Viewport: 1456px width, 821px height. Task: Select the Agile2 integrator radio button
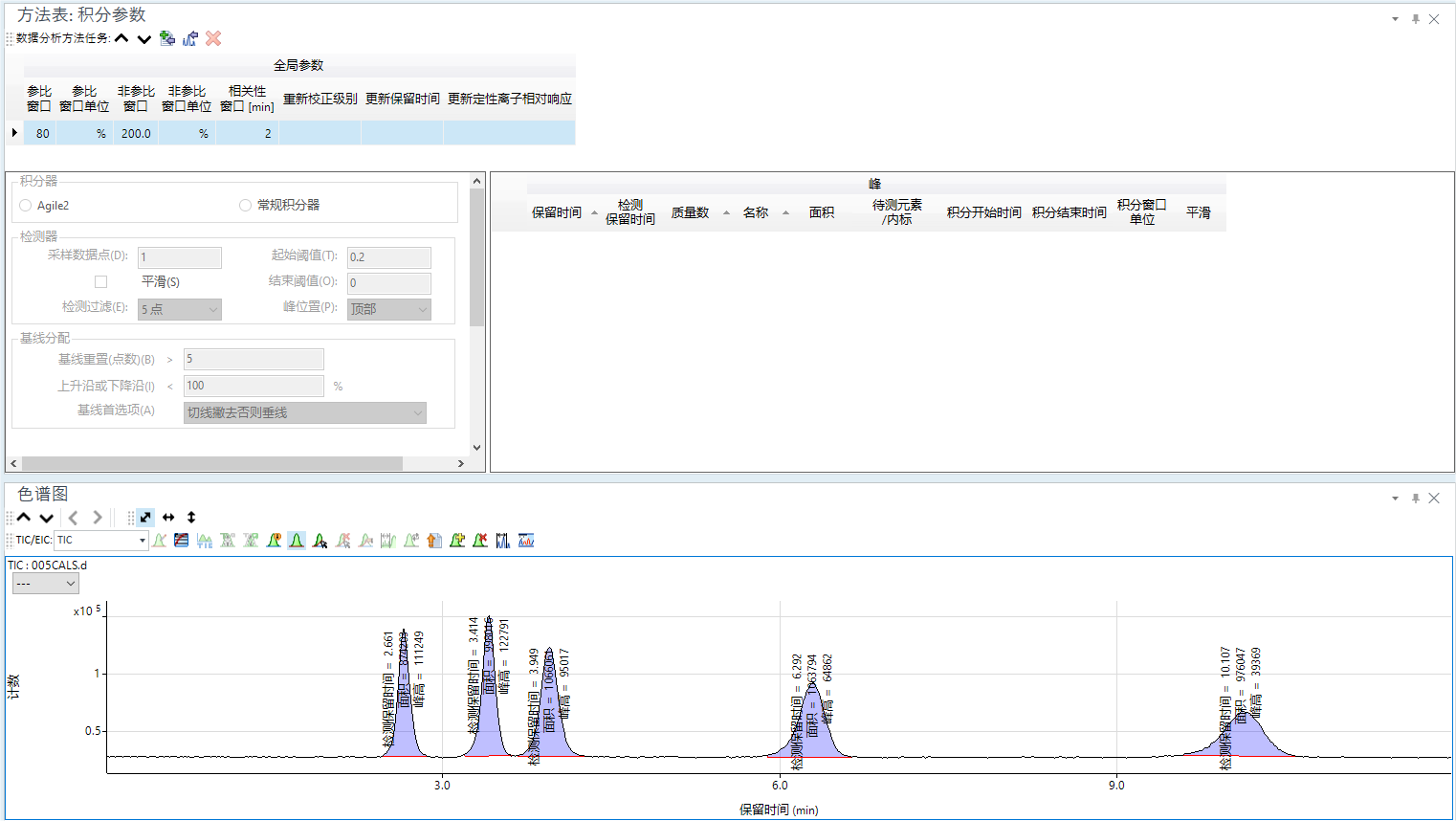point(26,206)
